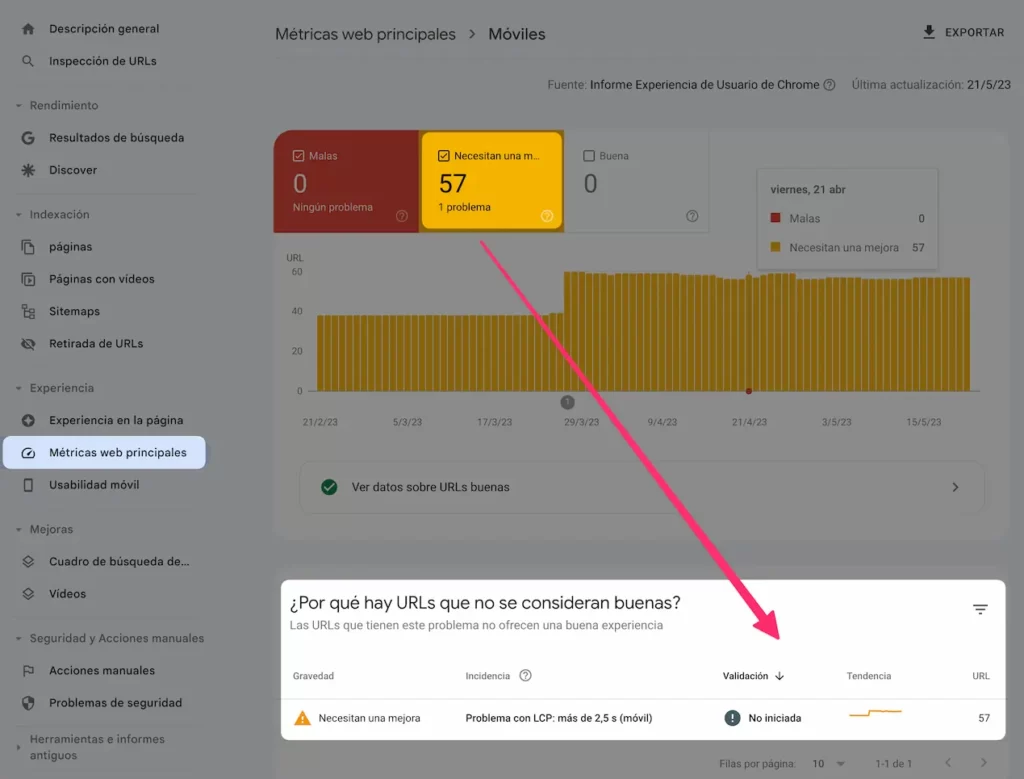
Task: Open the table filter icon
Action: 979,608
